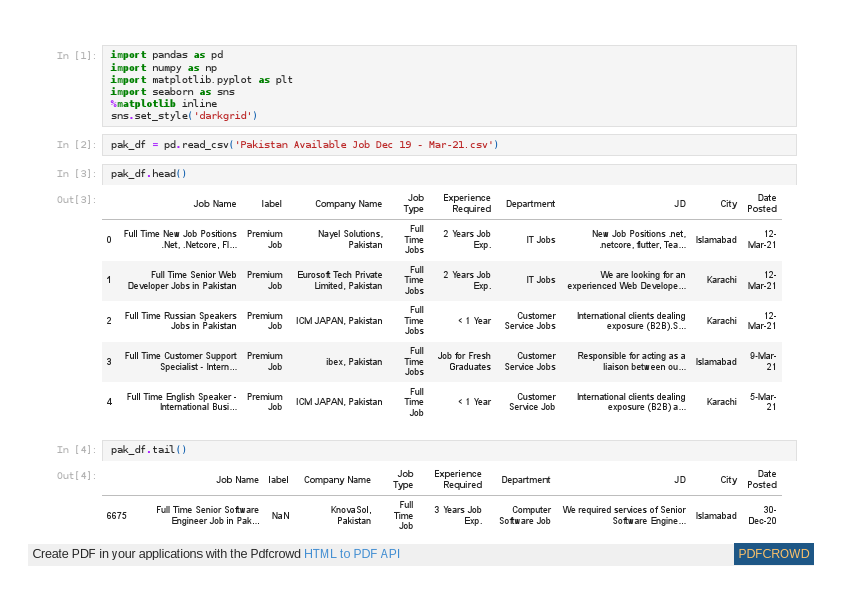
Task: Click 'Nayel Solutions, Pakistan' company cell
Action: (350, 239)
